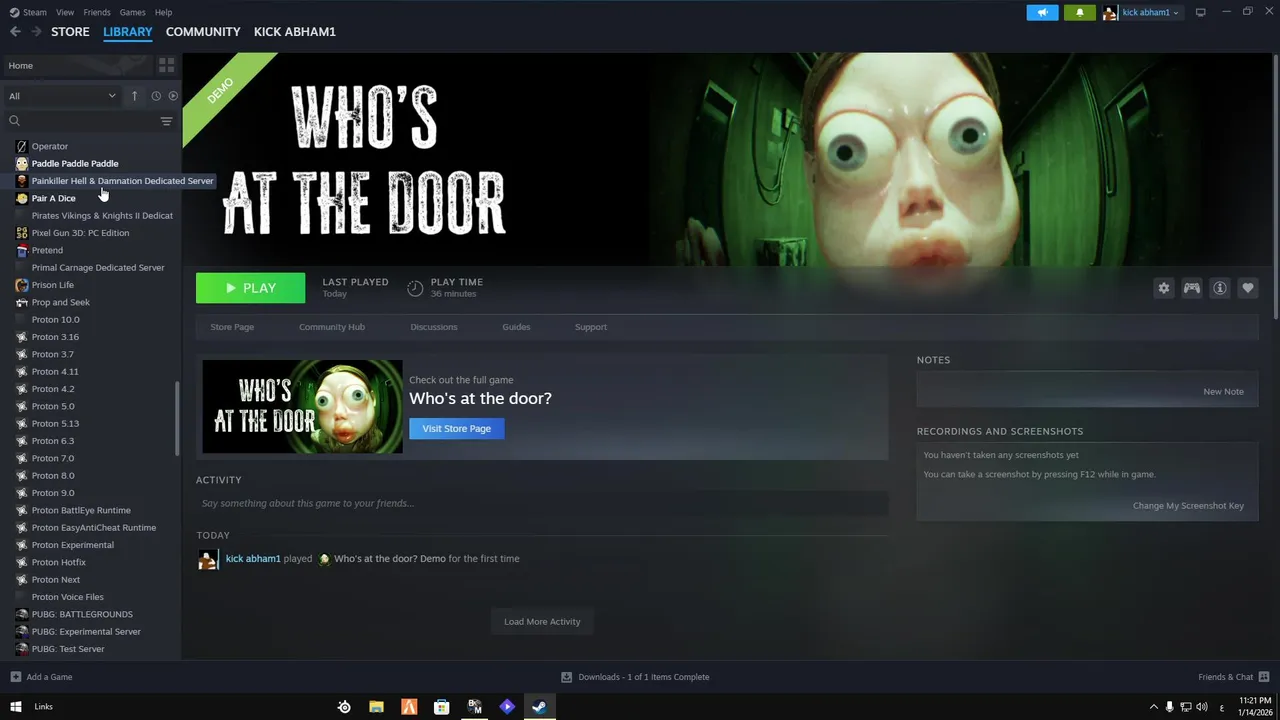Image resolution: width=1280 pixels, height=720 pixels.
Task: Open the KICK ABHAM1 profile tab
Action: 295,32
